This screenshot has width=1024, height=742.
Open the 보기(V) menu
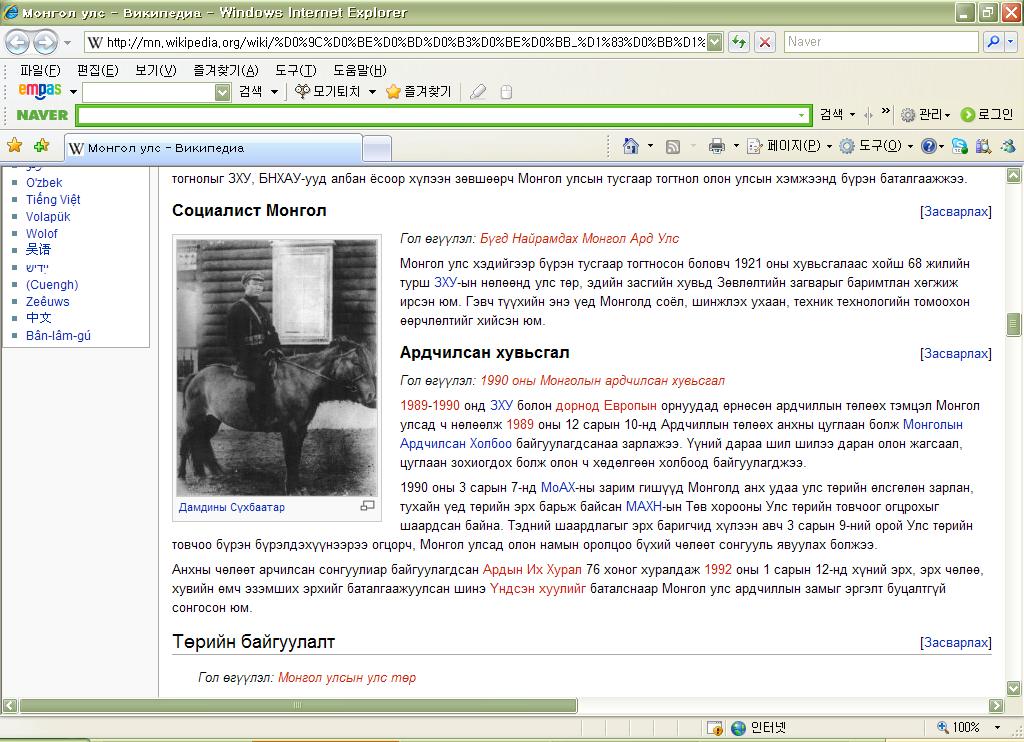(155, 71)
